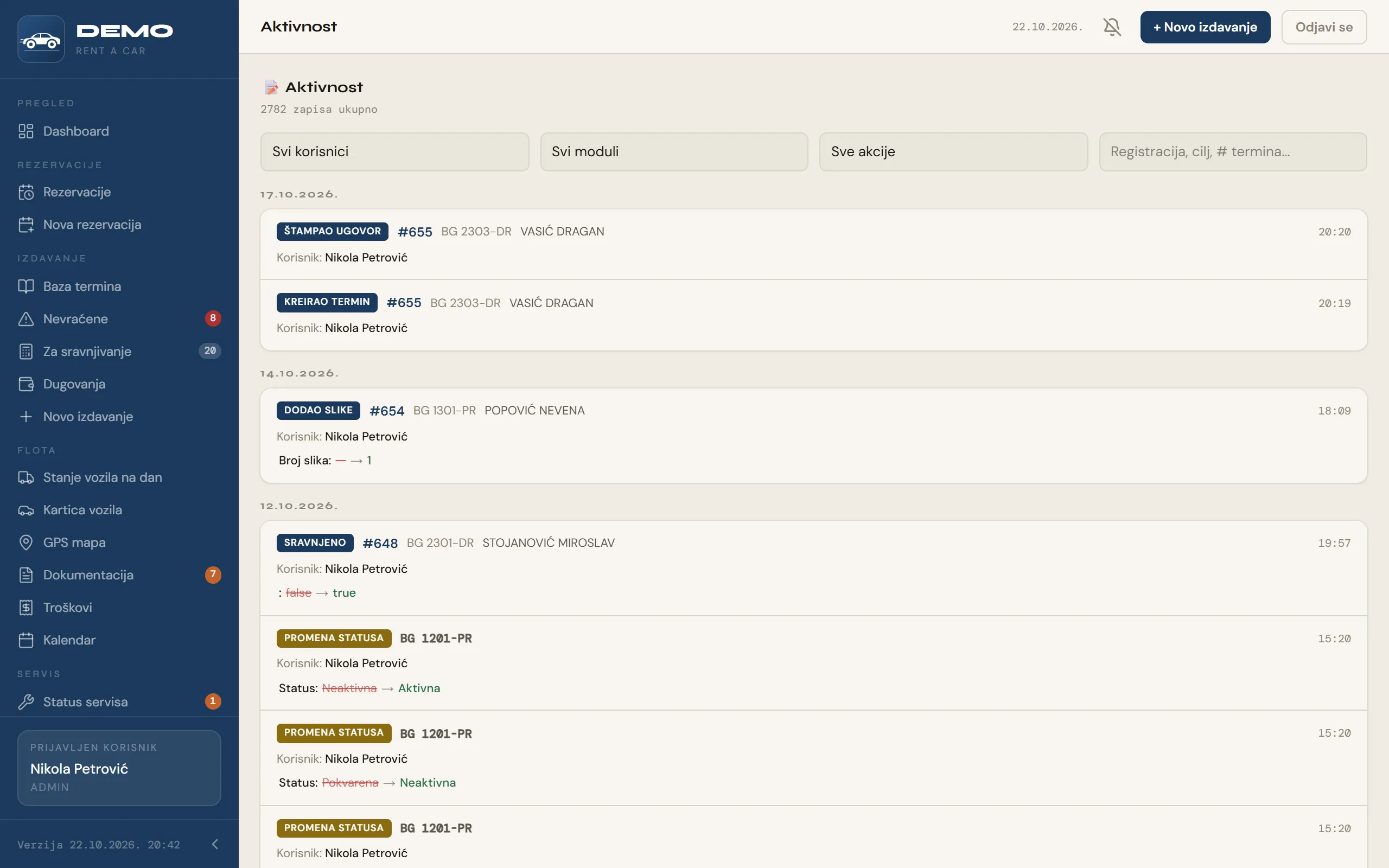Screen dimensions: 1389x868
Task: Click the status value Aktivna
Action: [x=419, y=688]
